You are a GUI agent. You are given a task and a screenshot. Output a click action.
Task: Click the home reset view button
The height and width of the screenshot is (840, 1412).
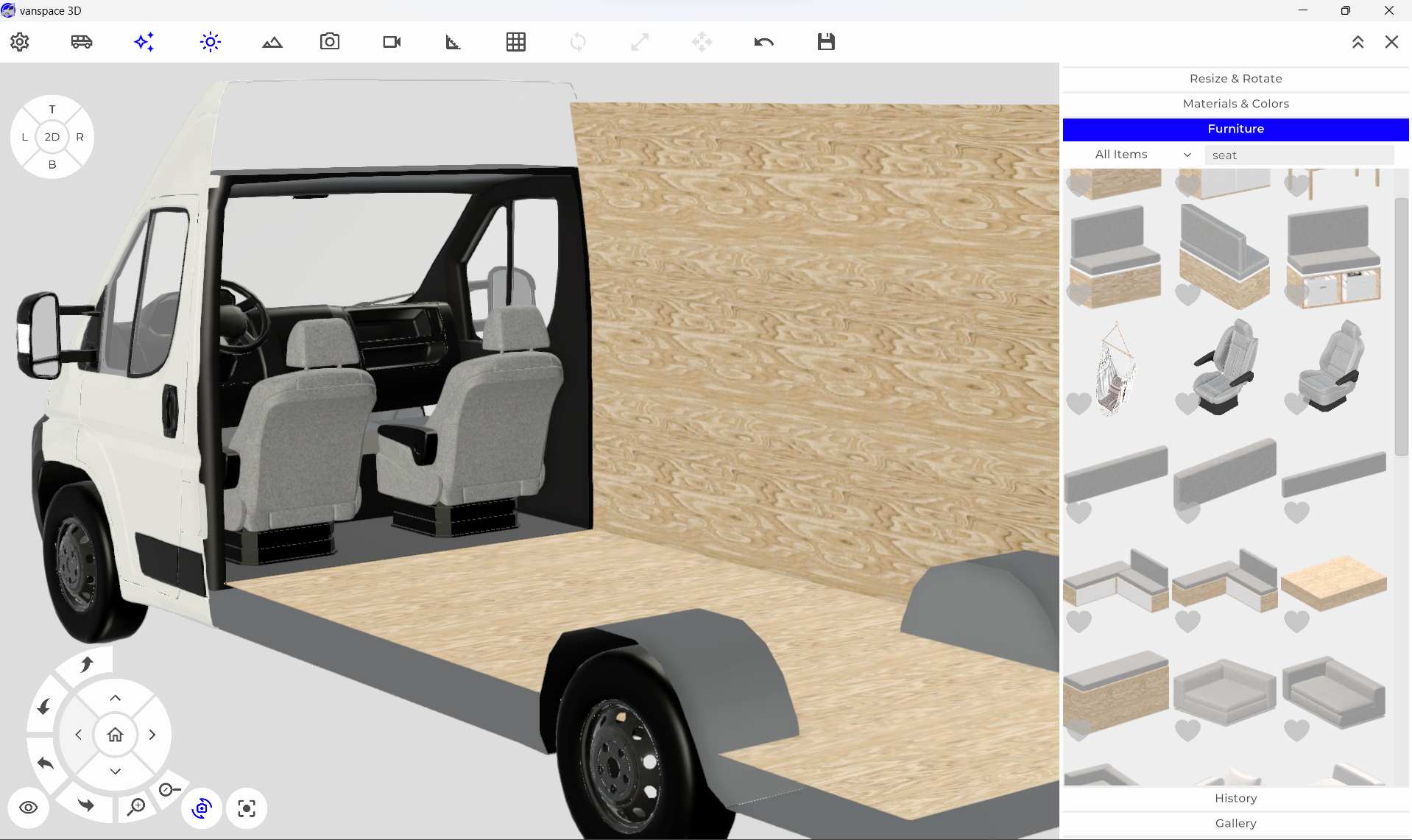click(116, 735)
